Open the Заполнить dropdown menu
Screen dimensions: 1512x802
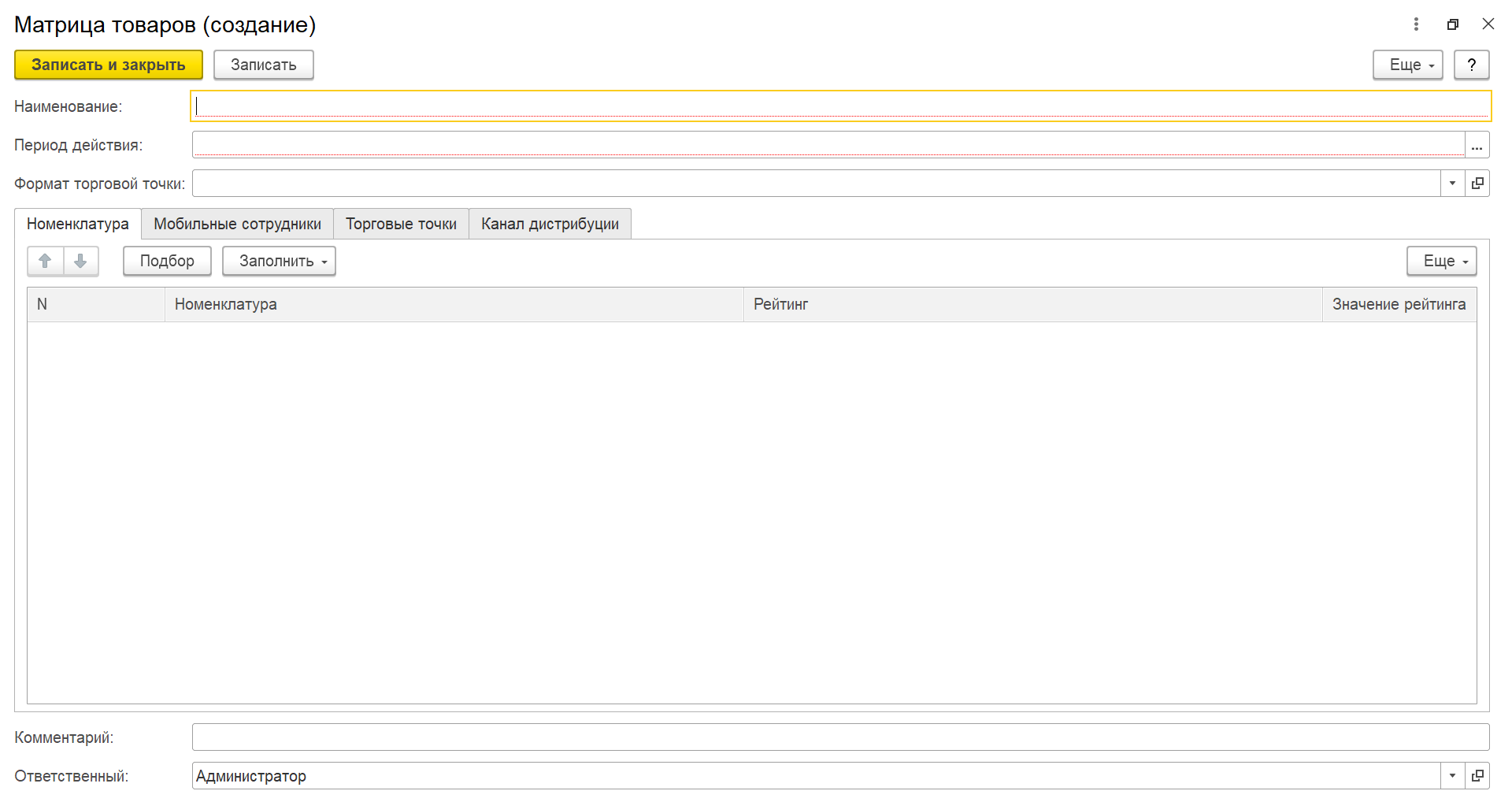(x=279, y=261)
